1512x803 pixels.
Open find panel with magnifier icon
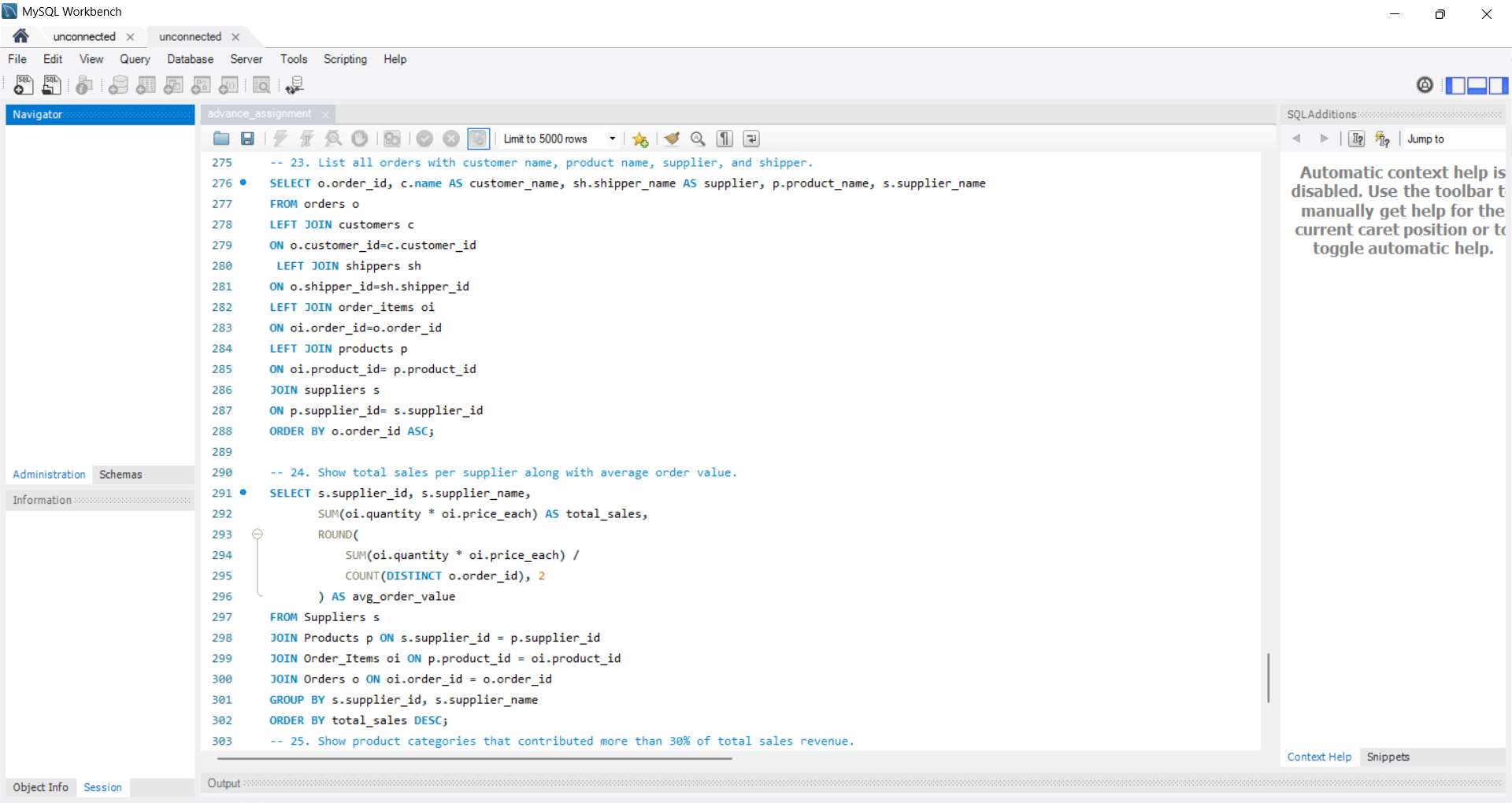click(x=698, y=139)
